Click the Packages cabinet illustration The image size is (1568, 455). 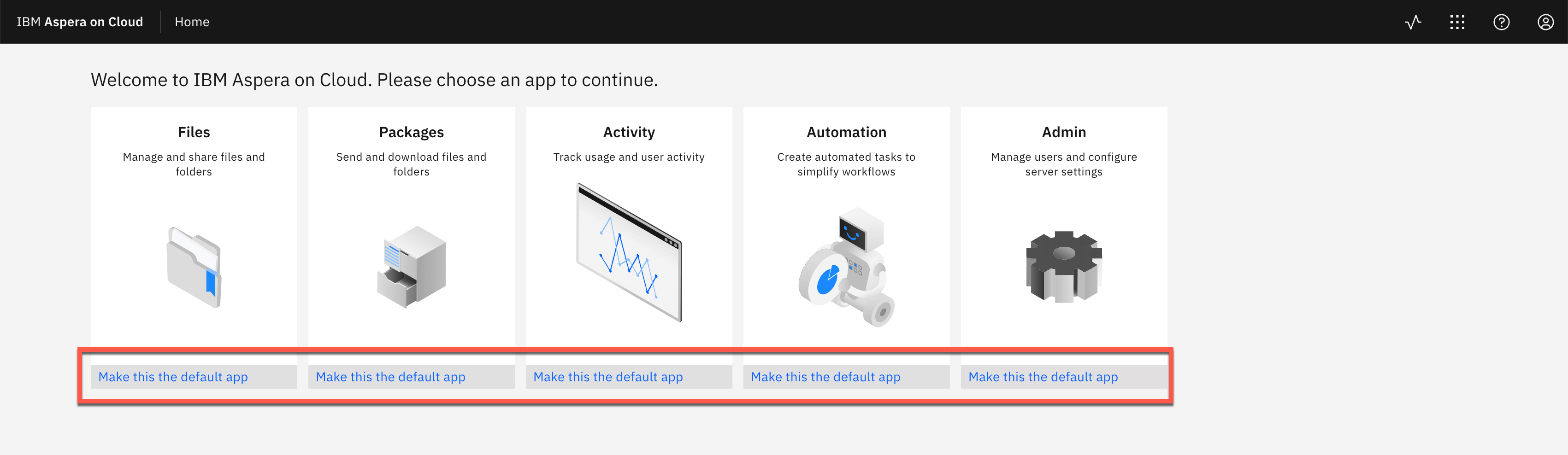(x=412, y=267)
